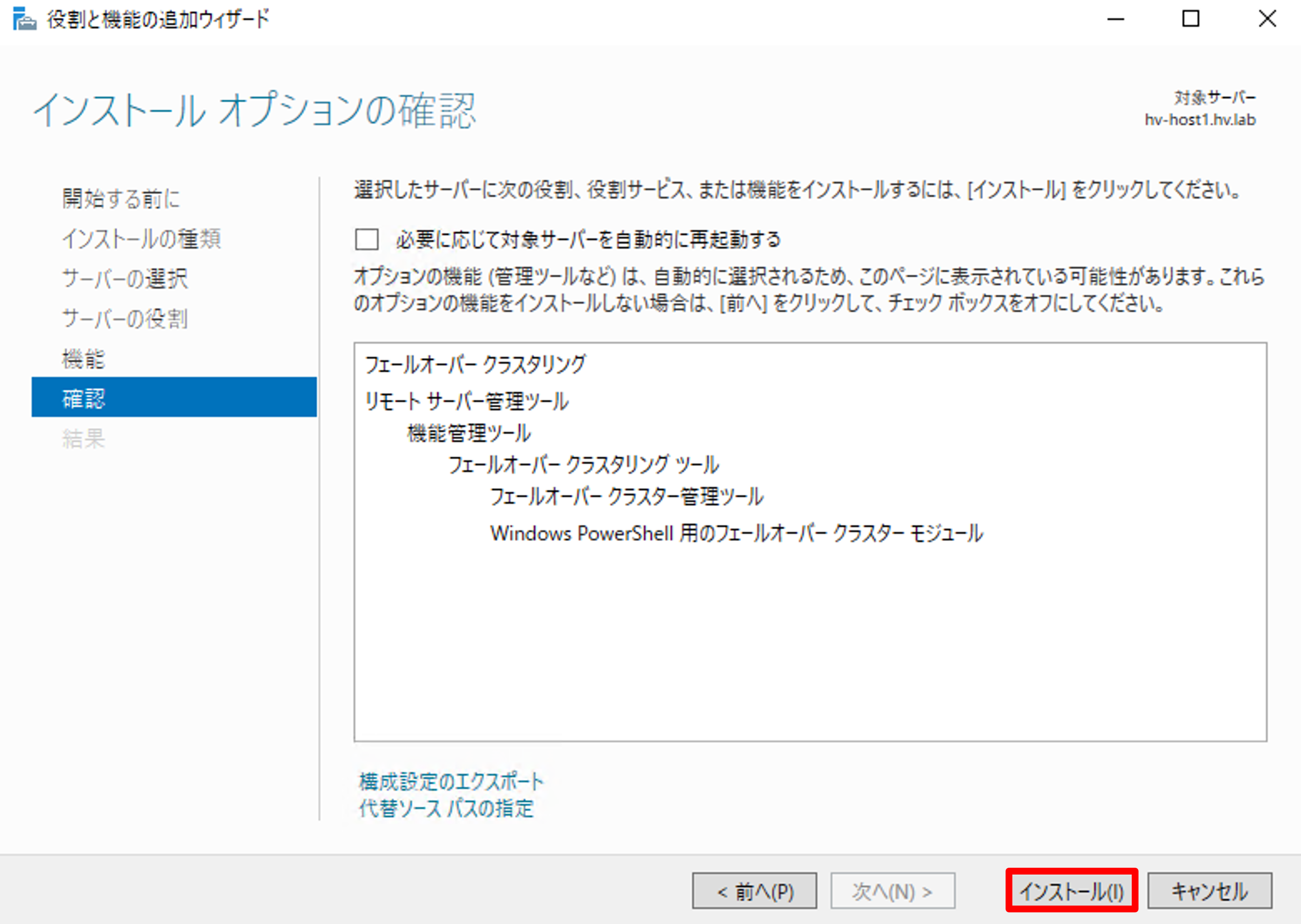Image resolution: width=1301 pixels, height=924 pixels.
Task: Open the 代替ソース パスの指定 link
Action: 446,808
